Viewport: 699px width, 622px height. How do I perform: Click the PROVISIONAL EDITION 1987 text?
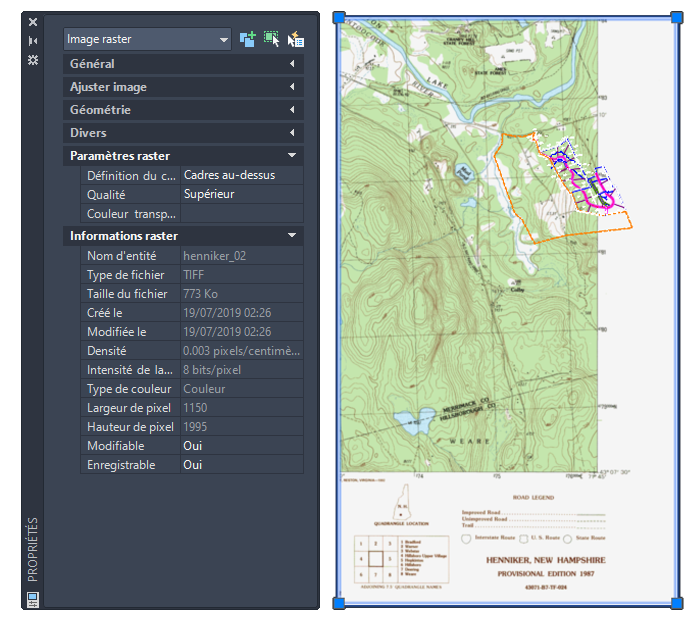pyautogui.click(x=546, y=573)
